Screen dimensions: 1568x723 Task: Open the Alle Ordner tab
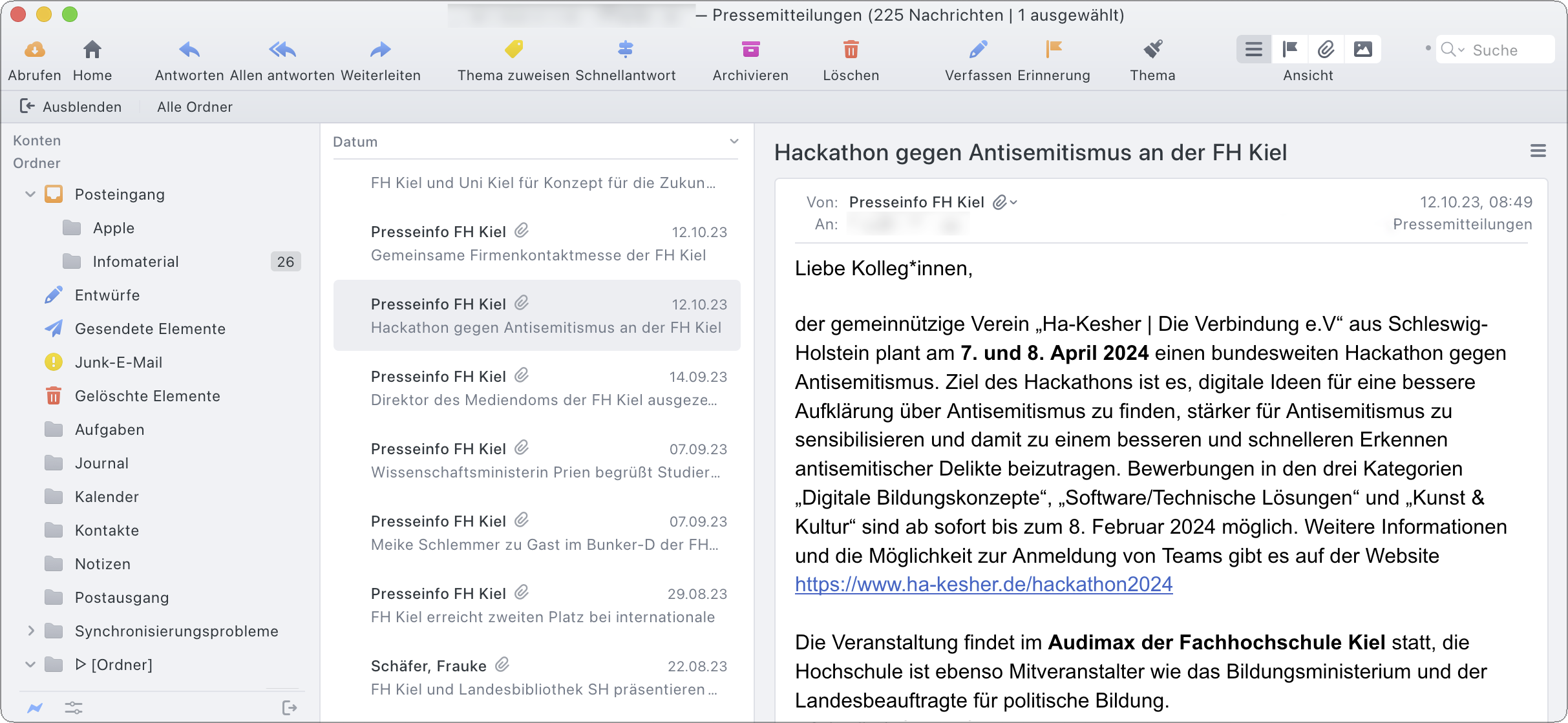tap(195, 107)
